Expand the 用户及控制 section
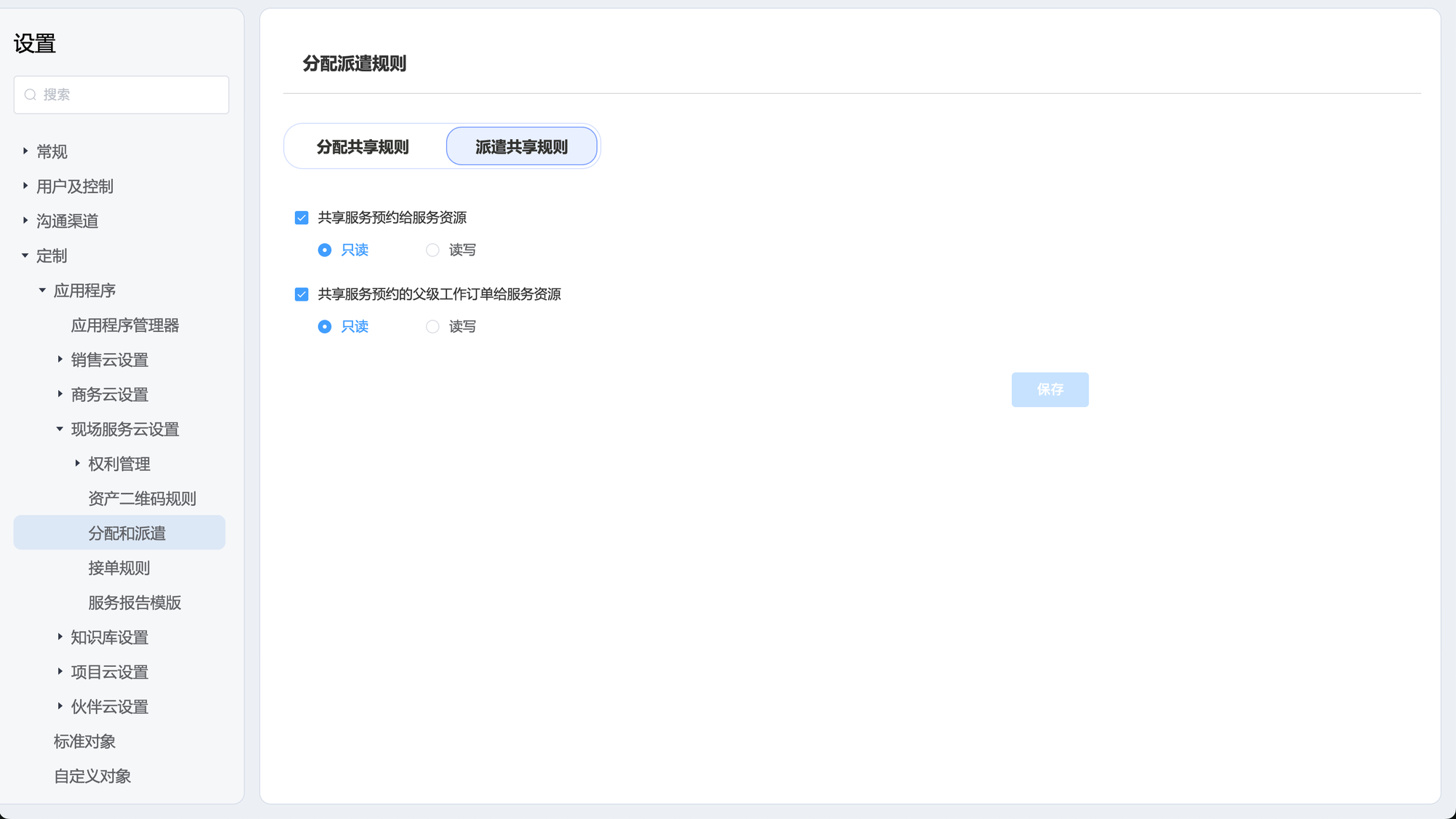1456x819 pixels. click(25, 186)
